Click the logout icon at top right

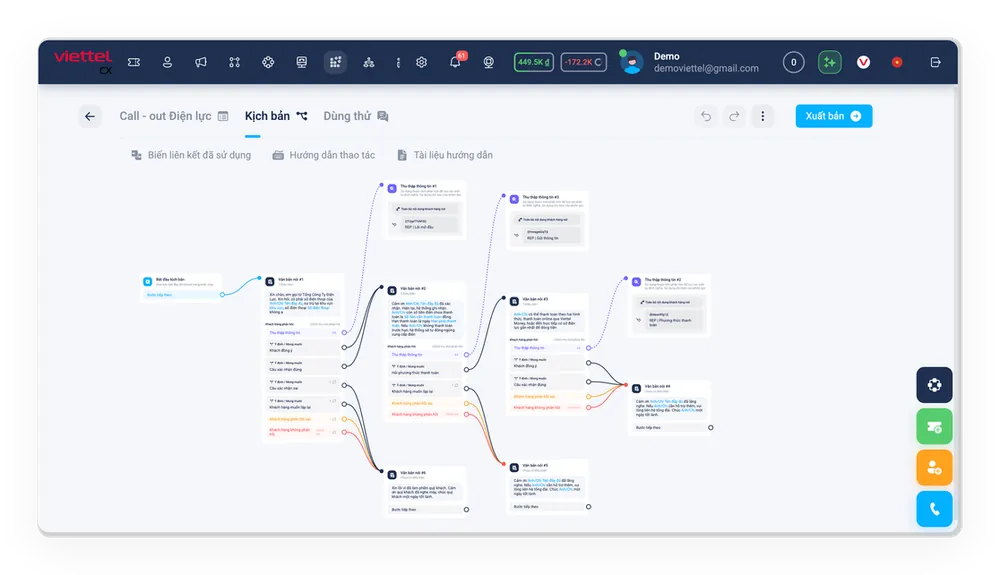point(936,62)
